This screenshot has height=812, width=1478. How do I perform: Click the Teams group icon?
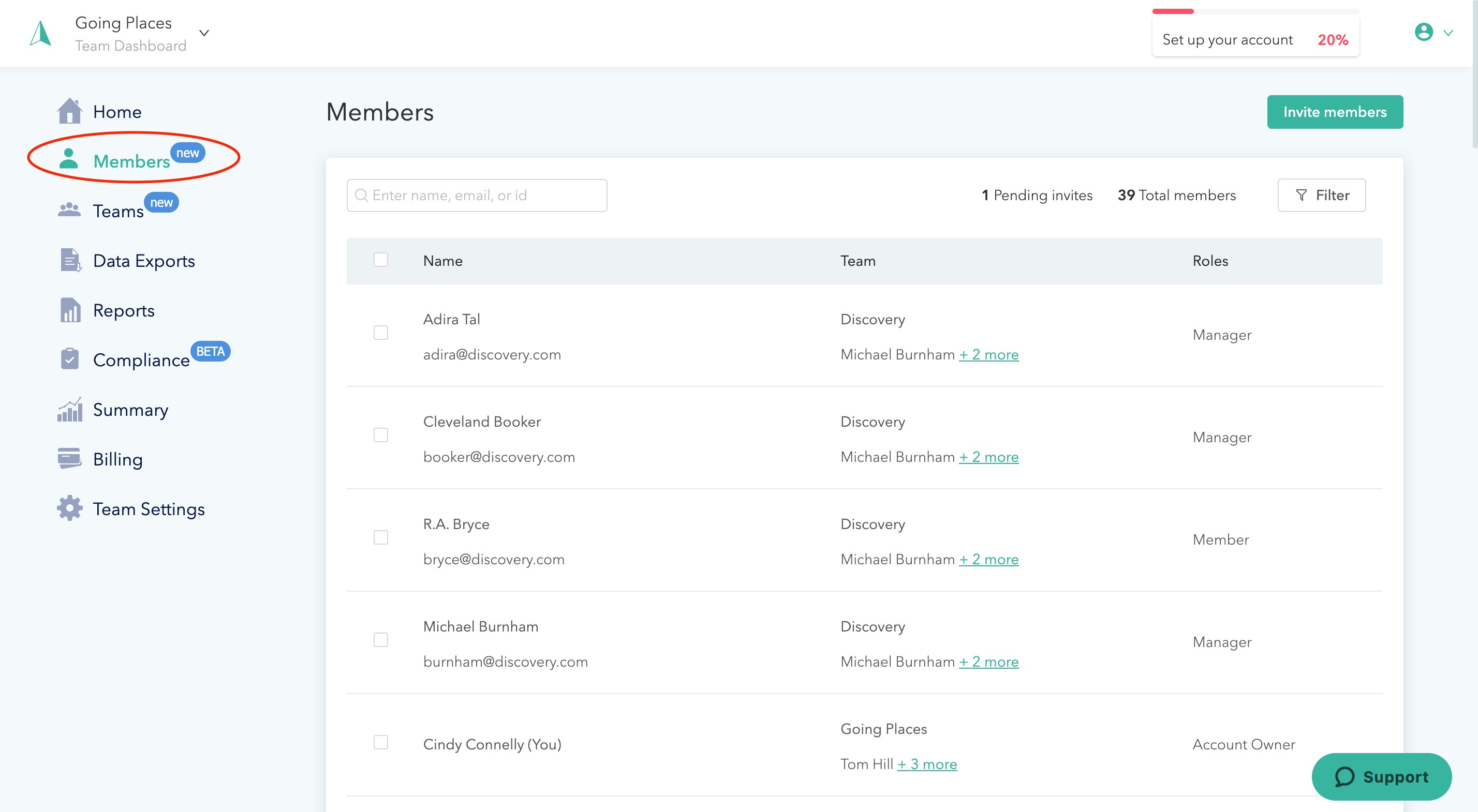(x=69, y=210)
